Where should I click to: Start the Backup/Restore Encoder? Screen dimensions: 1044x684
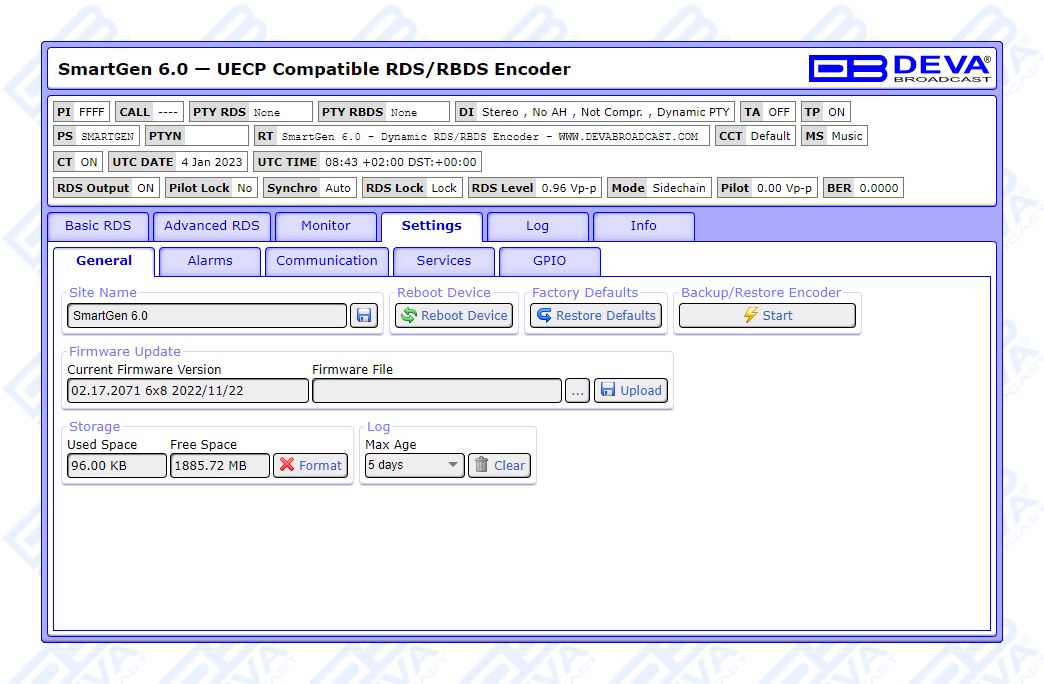coord(767,316)
